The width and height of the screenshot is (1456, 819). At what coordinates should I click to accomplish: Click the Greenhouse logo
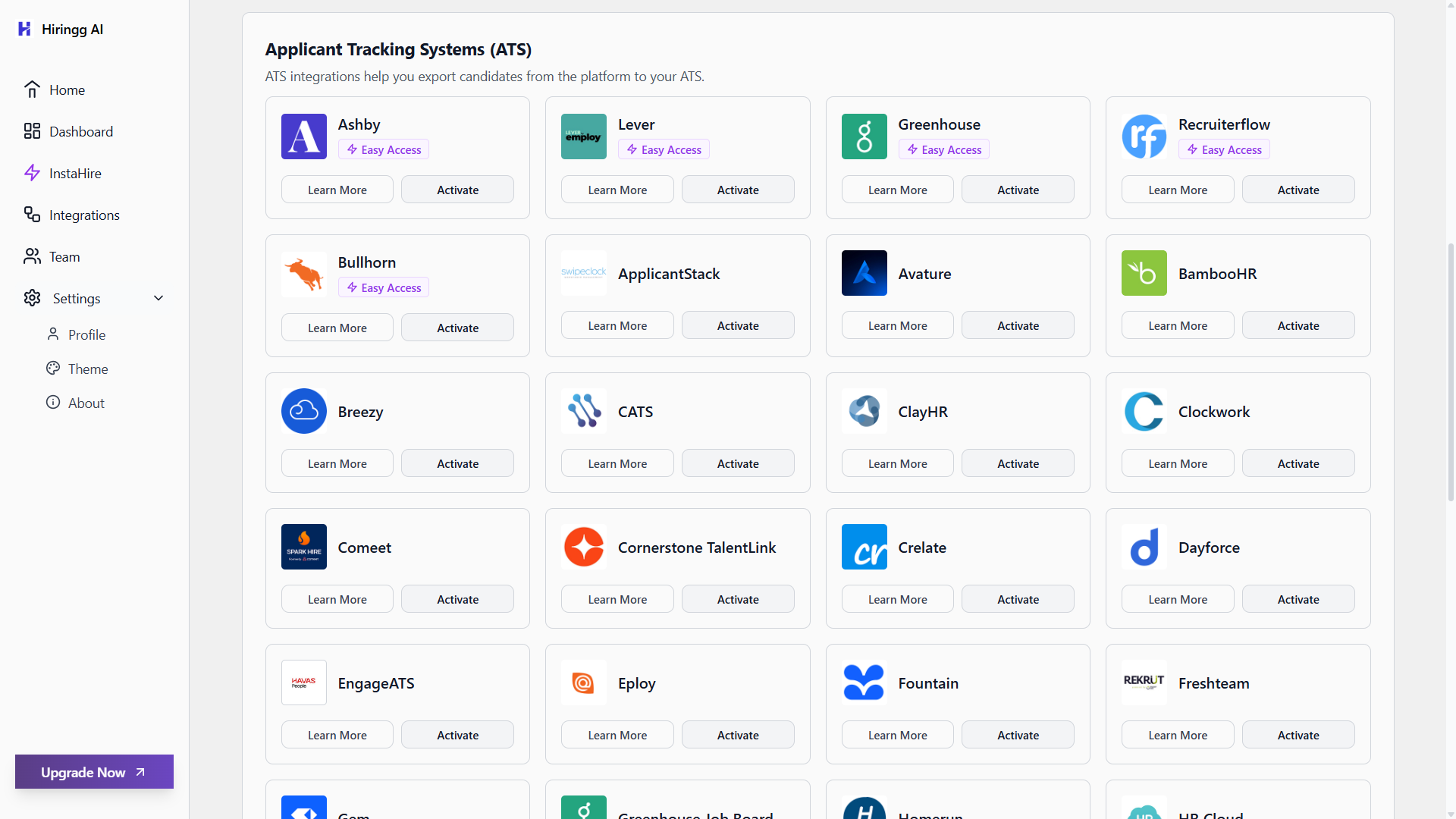864,136
